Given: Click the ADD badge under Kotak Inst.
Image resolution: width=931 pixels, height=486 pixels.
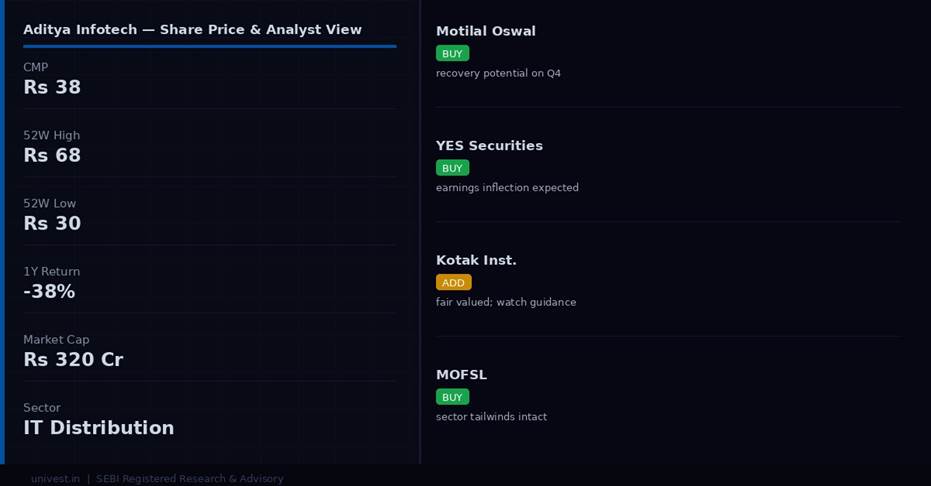Looking at the screenshot, I should [453, 283].
